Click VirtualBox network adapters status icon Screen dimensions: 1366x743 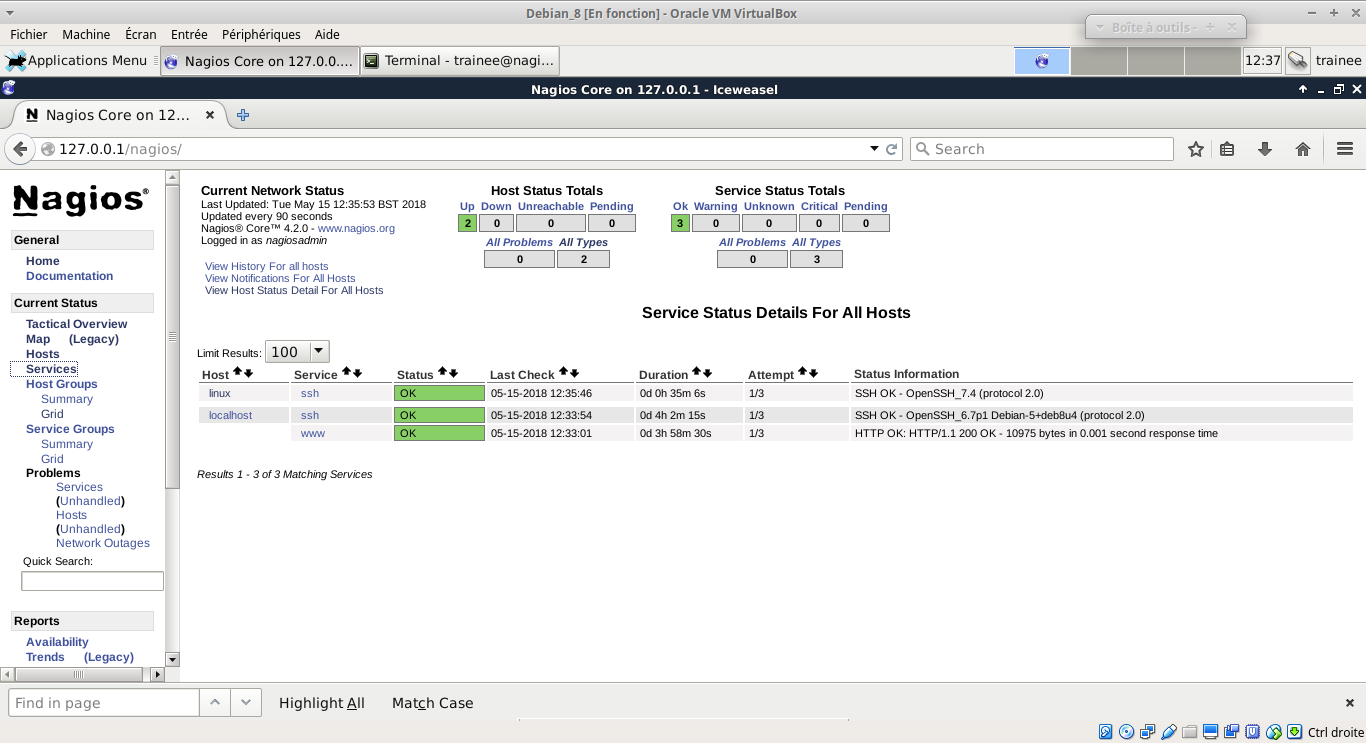pyautogui.click(x=1148, y=732)
